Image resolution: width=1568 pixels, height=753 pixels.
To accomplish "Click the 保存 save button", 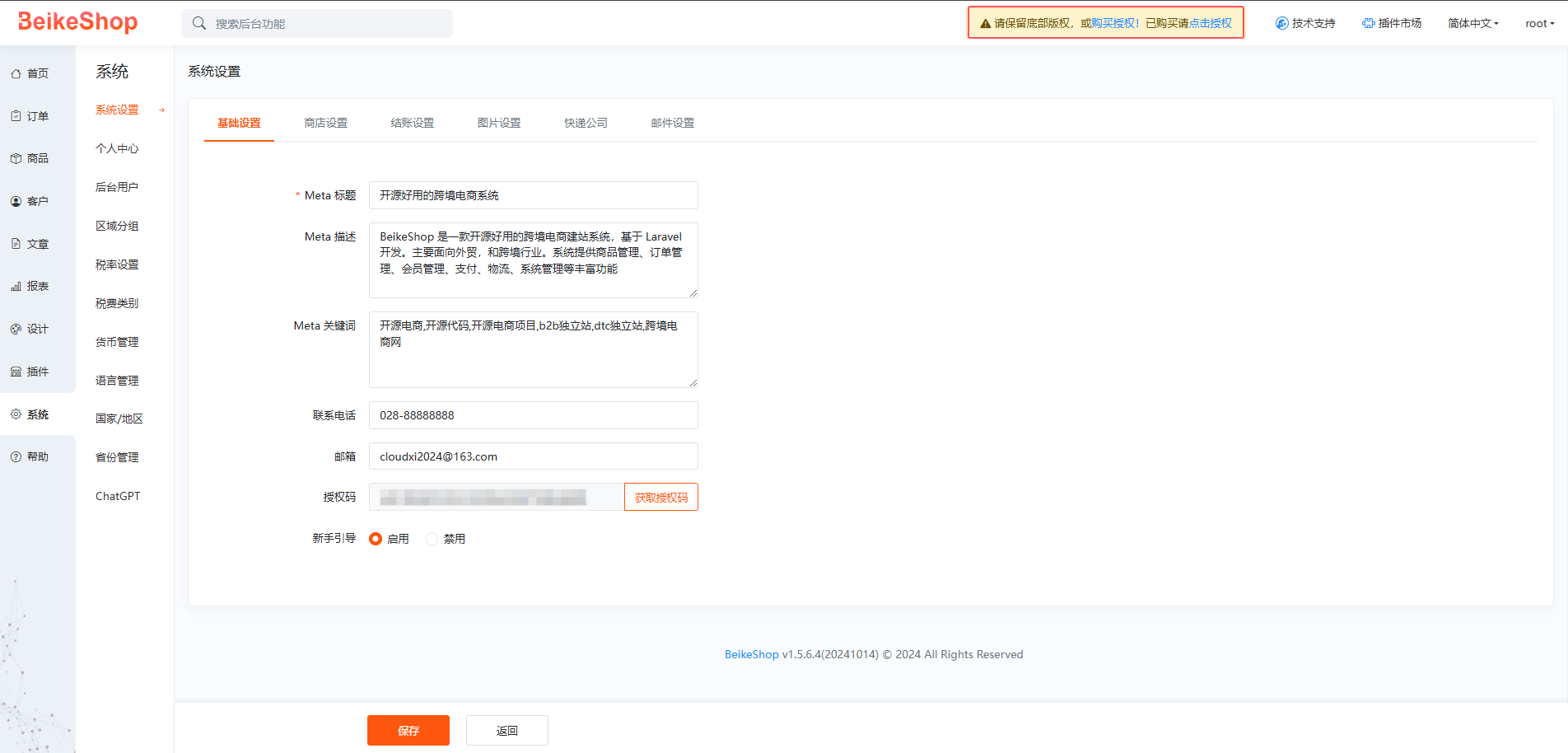I will [408, 730].
